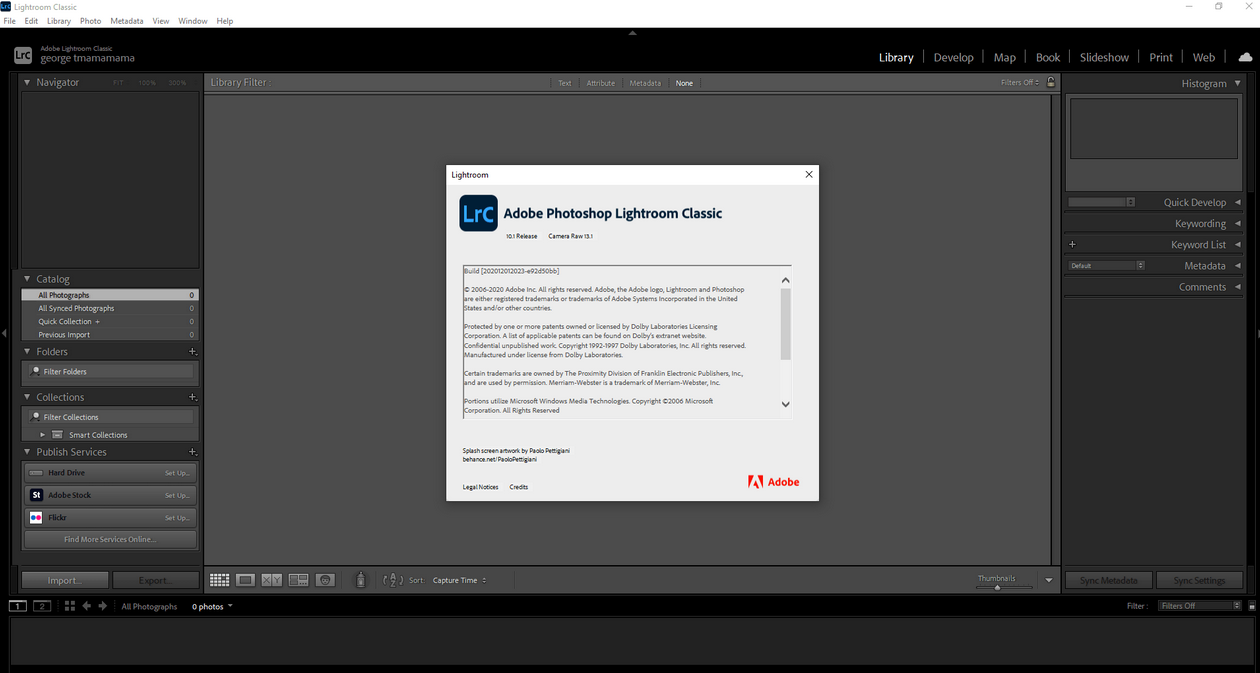Click the LrC identity plate icon

click(x=23, y=56)
